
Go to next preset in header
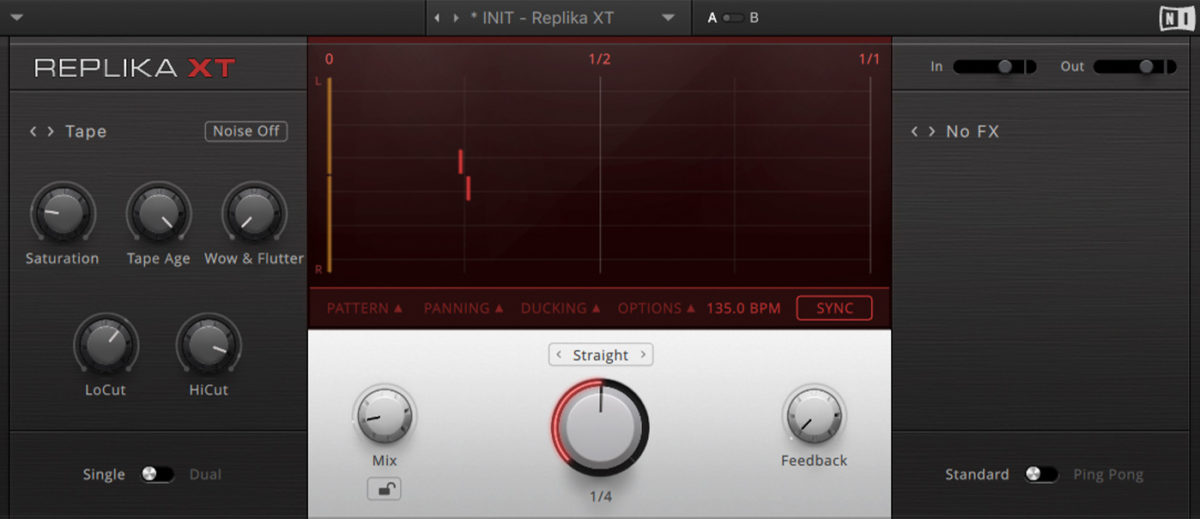click(x=456, y=18)
